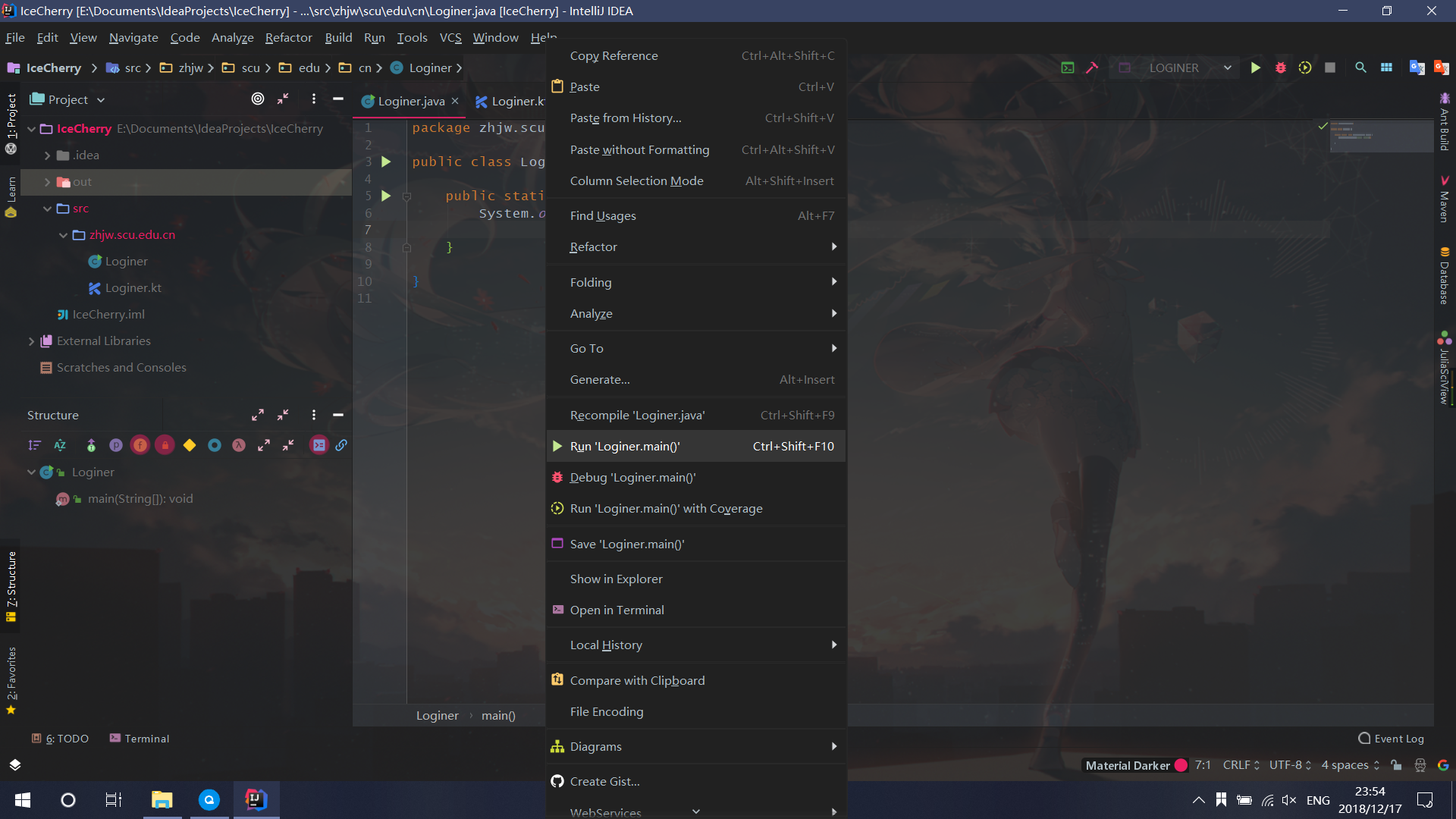Viewport: 1456px width, 819px height.
Task: Run the project with the green play button
Action: [x=1256, y=67]
